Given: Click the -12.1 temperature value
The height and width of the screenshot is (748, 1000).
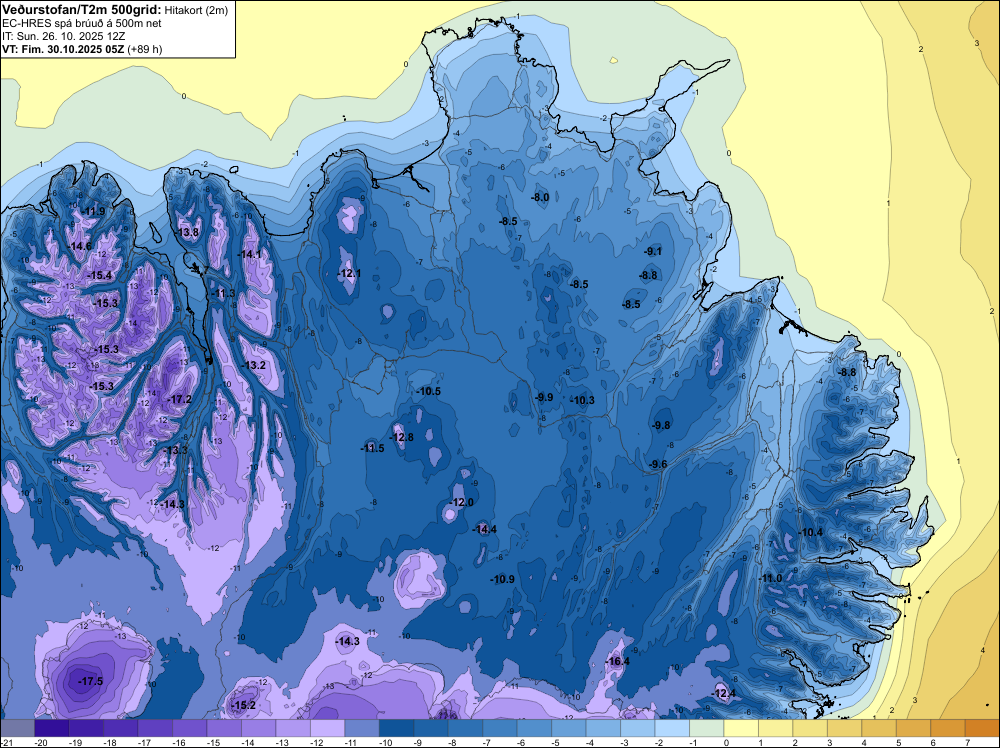Looking at the screenshot, I should [x=349, y=274].
